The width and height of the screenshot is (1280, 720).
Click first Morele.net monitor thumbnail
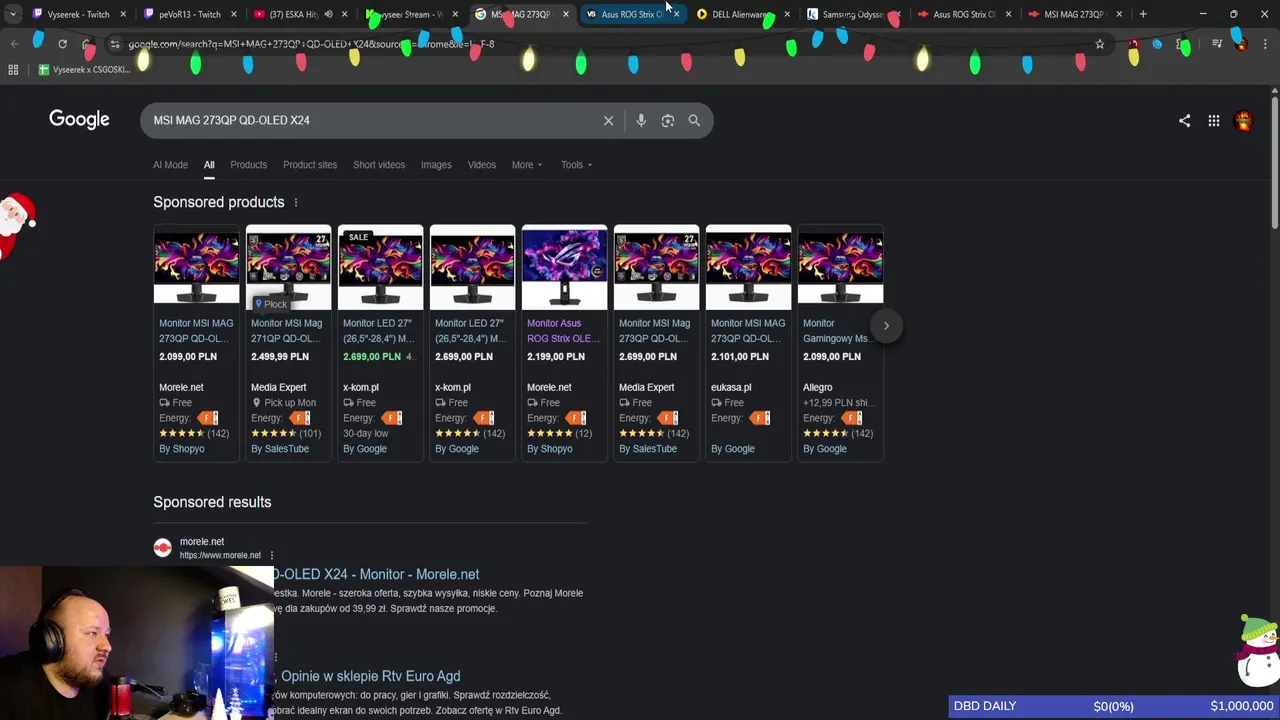(x=196, y=267)
